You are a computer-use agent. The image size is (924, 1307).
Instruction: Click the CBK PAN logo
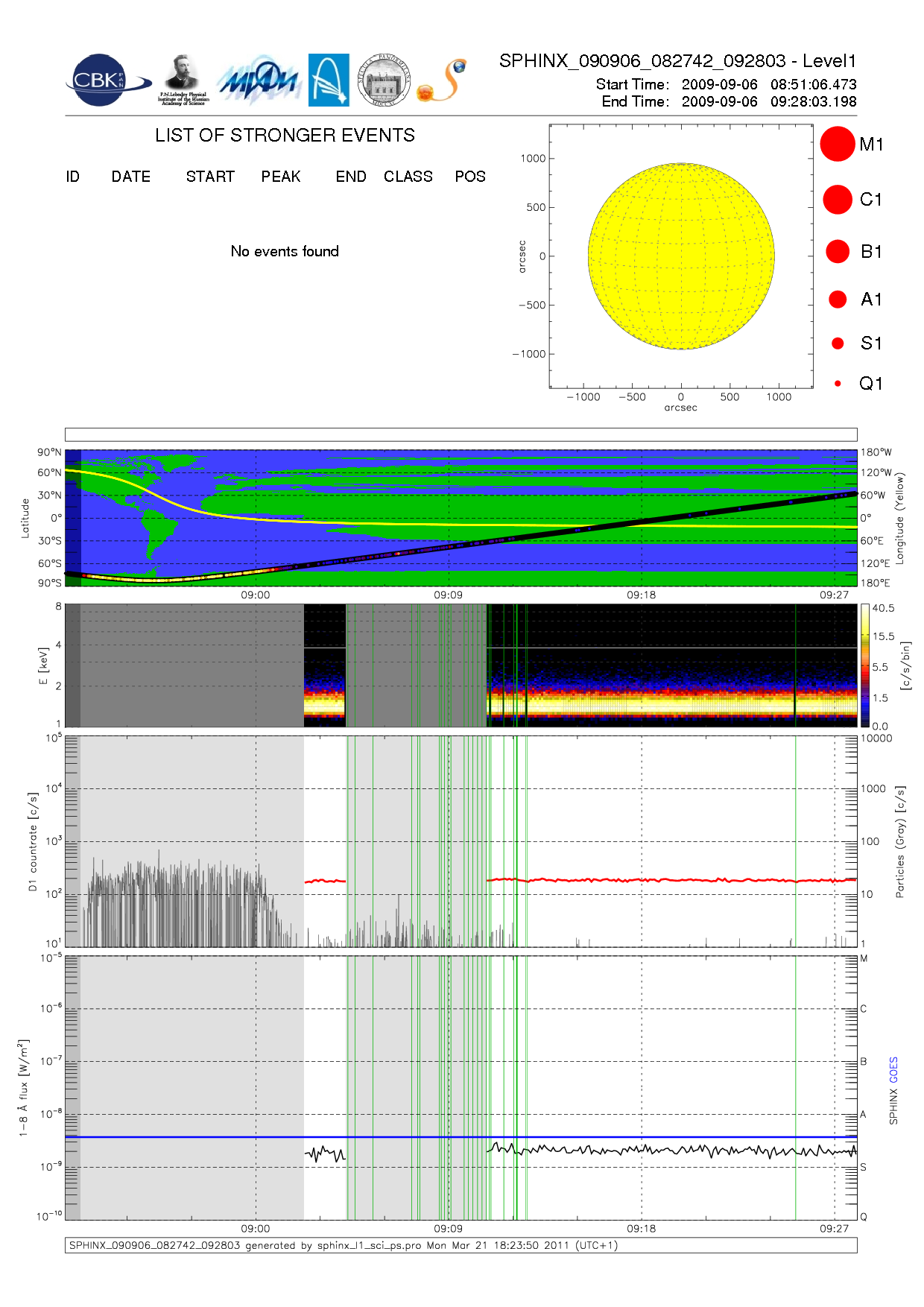click(x=104, y=80)
